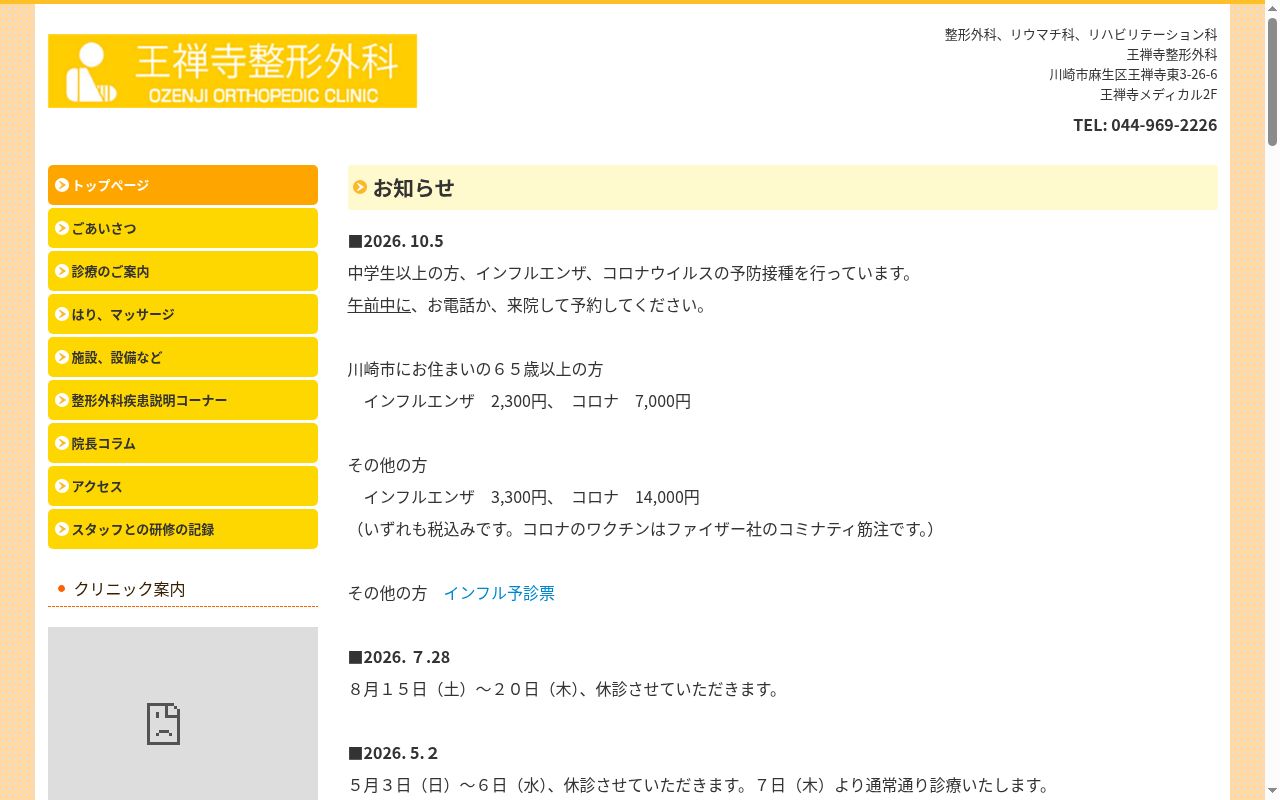Click the 2026. 5. 2 news date
This screenshot has width=1280, height=800.
[x=393, y=753]
